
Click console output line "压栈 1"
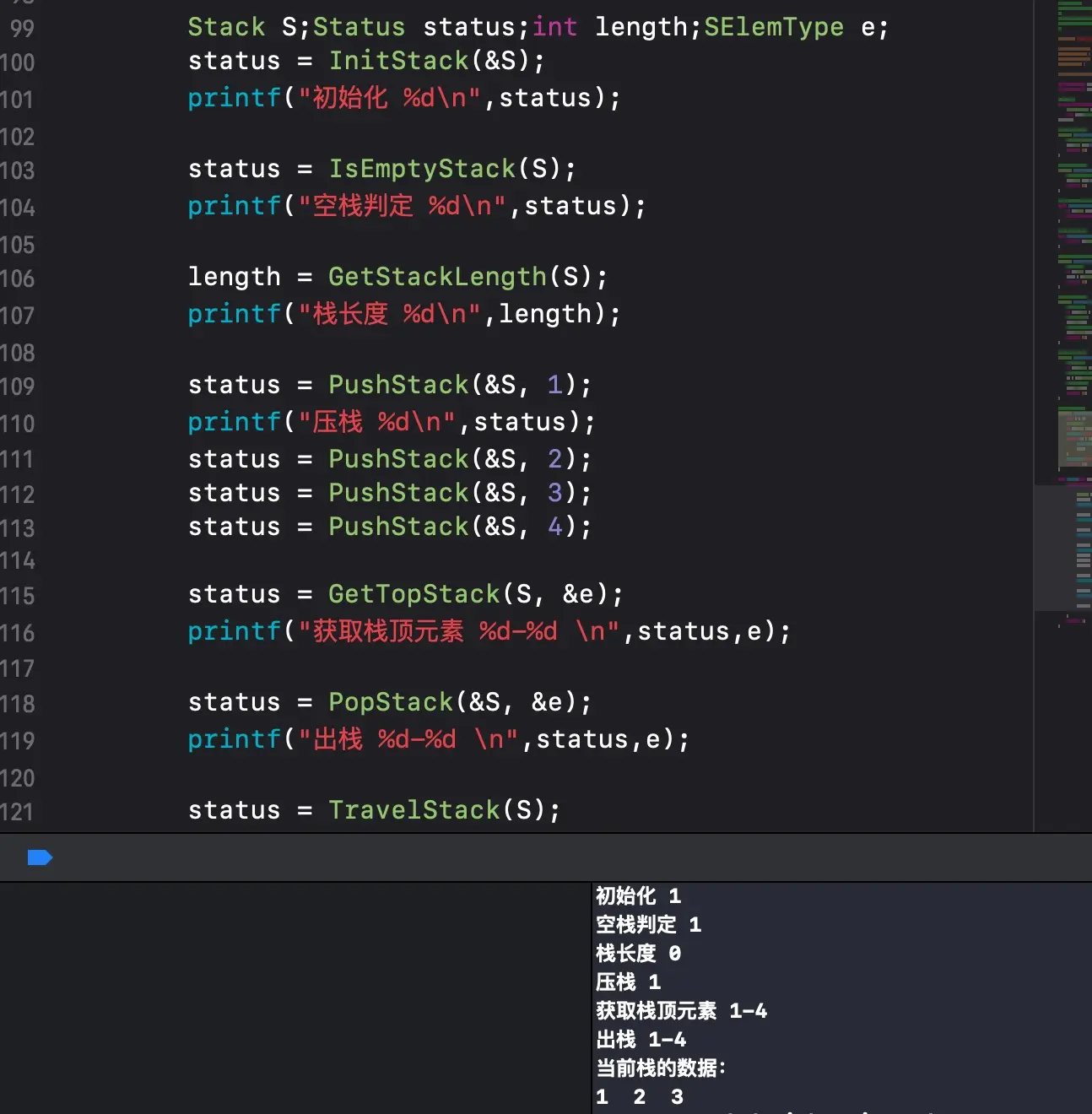click(629, 982)
